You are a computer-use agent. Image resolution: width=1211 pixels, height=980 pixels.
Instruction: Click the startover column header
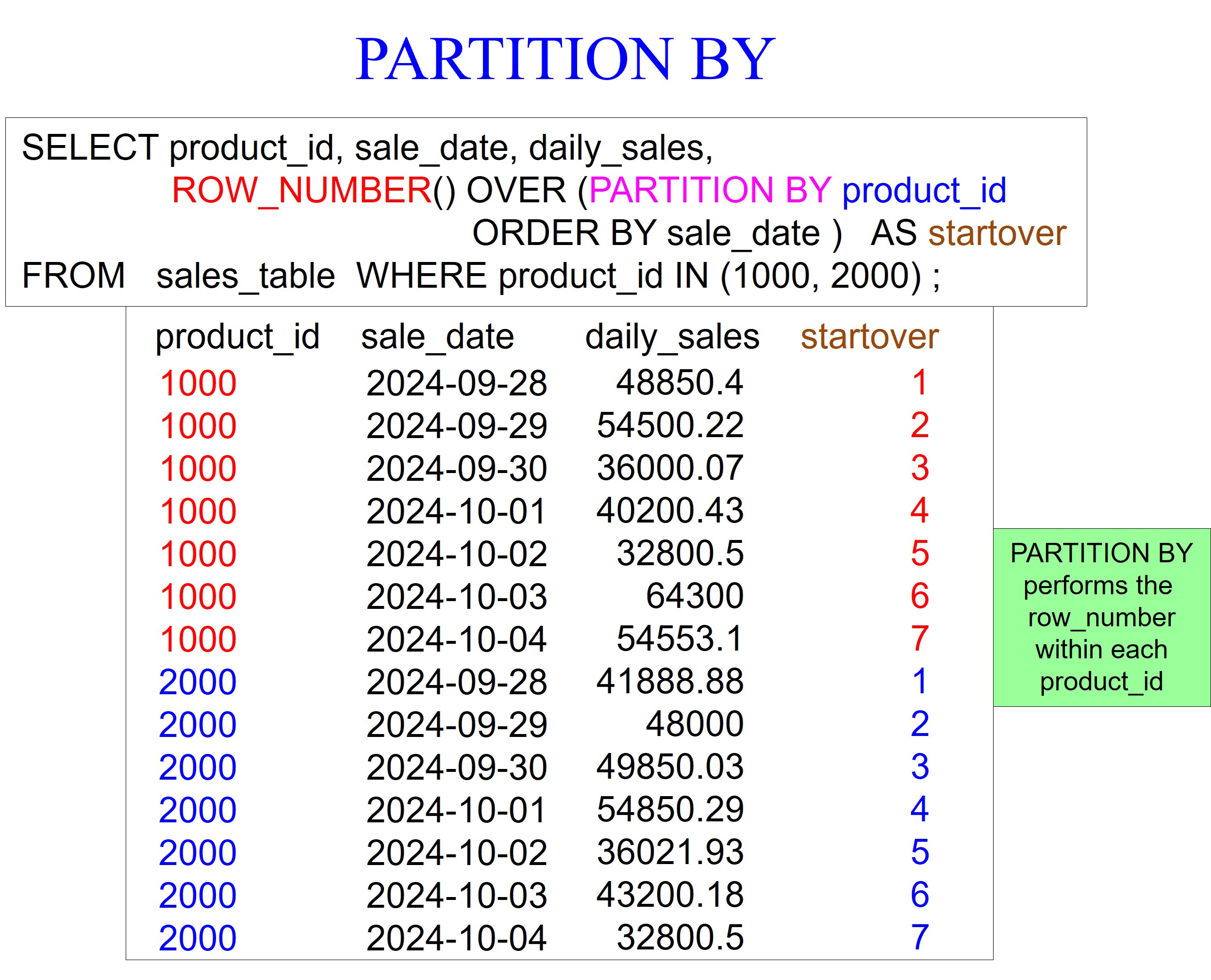[x=869, y=337]
